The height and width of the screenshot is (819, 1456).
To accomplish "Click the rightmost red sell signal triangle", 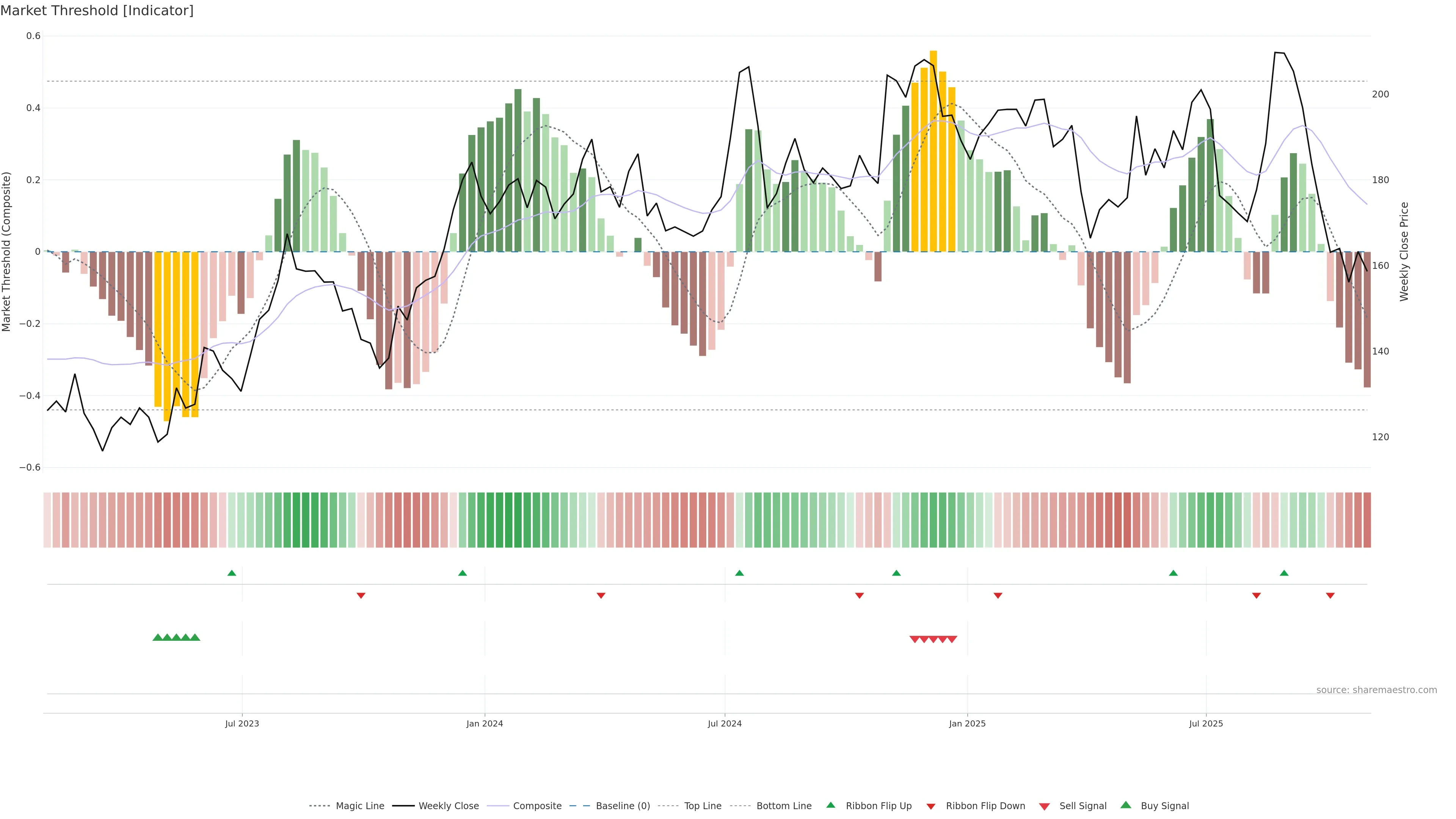I will tap(952, 639).
